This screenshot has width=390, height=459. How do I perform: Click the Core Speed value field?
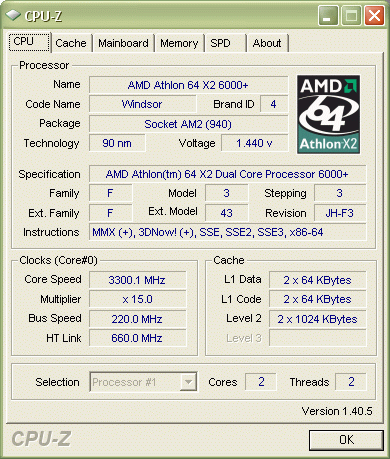(137, 280)
